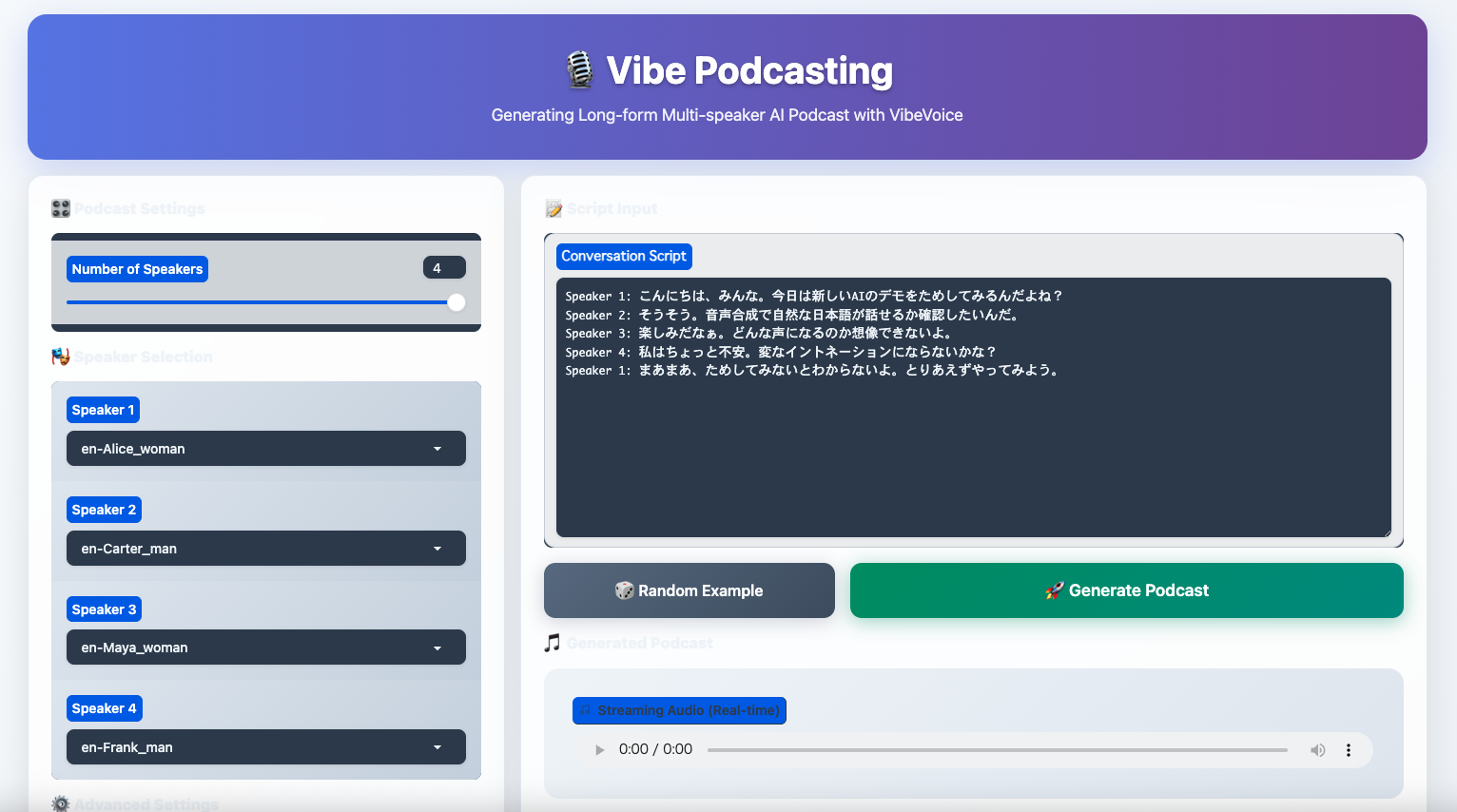
Task: Click the Generate Podcast button
Action: pos(1126,590)
